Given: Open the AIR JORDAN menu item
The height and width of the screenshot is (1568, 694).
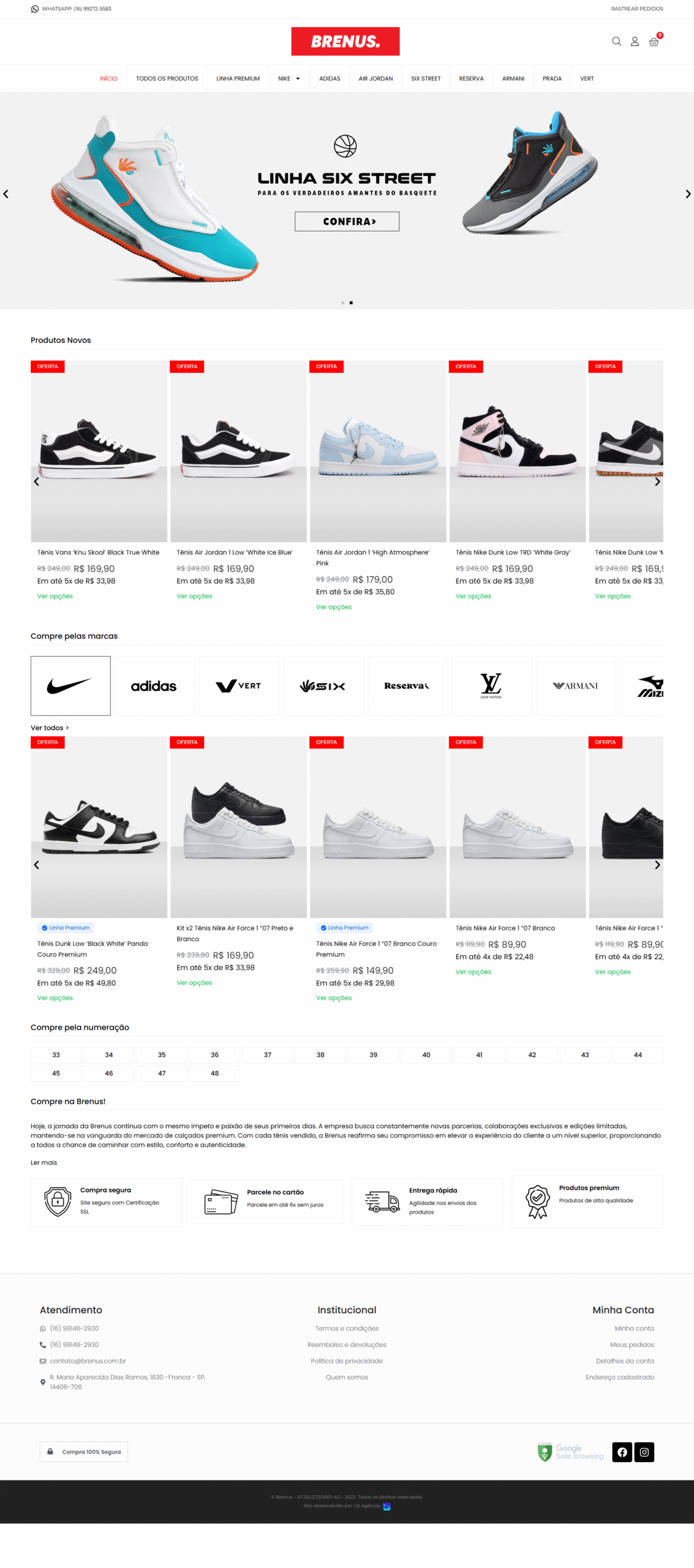Looking at the screenshot, I should click(x=375, y=78).
